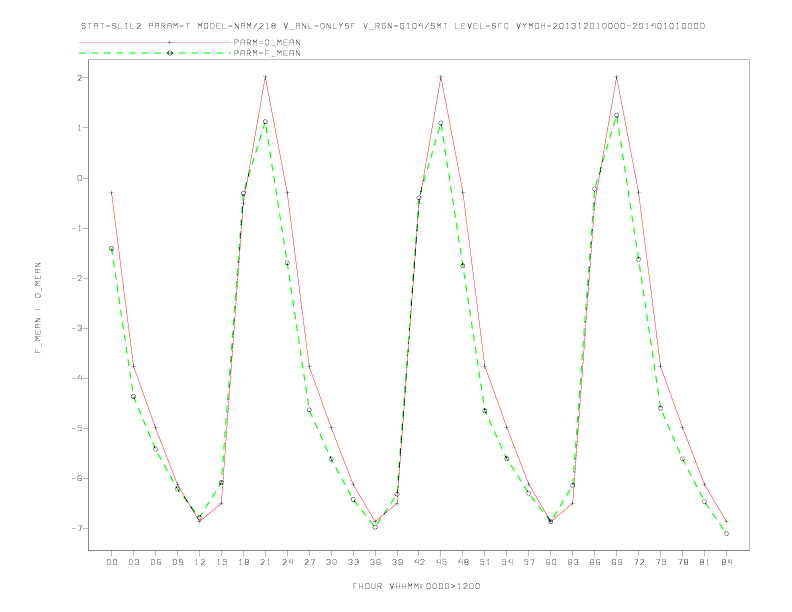Click x-axis tick label 81

tap(705, 562)
